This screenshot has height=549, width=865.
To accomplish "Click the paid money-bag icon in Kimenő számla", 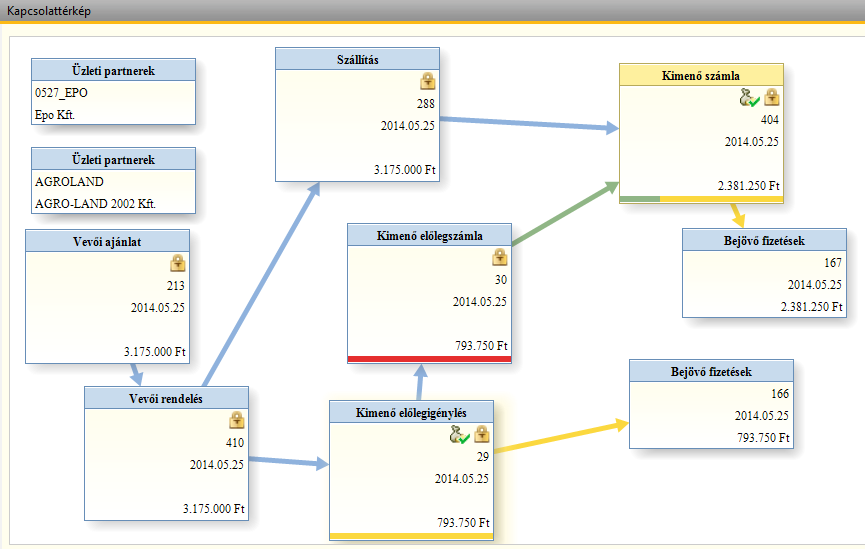I will (749, 98).
